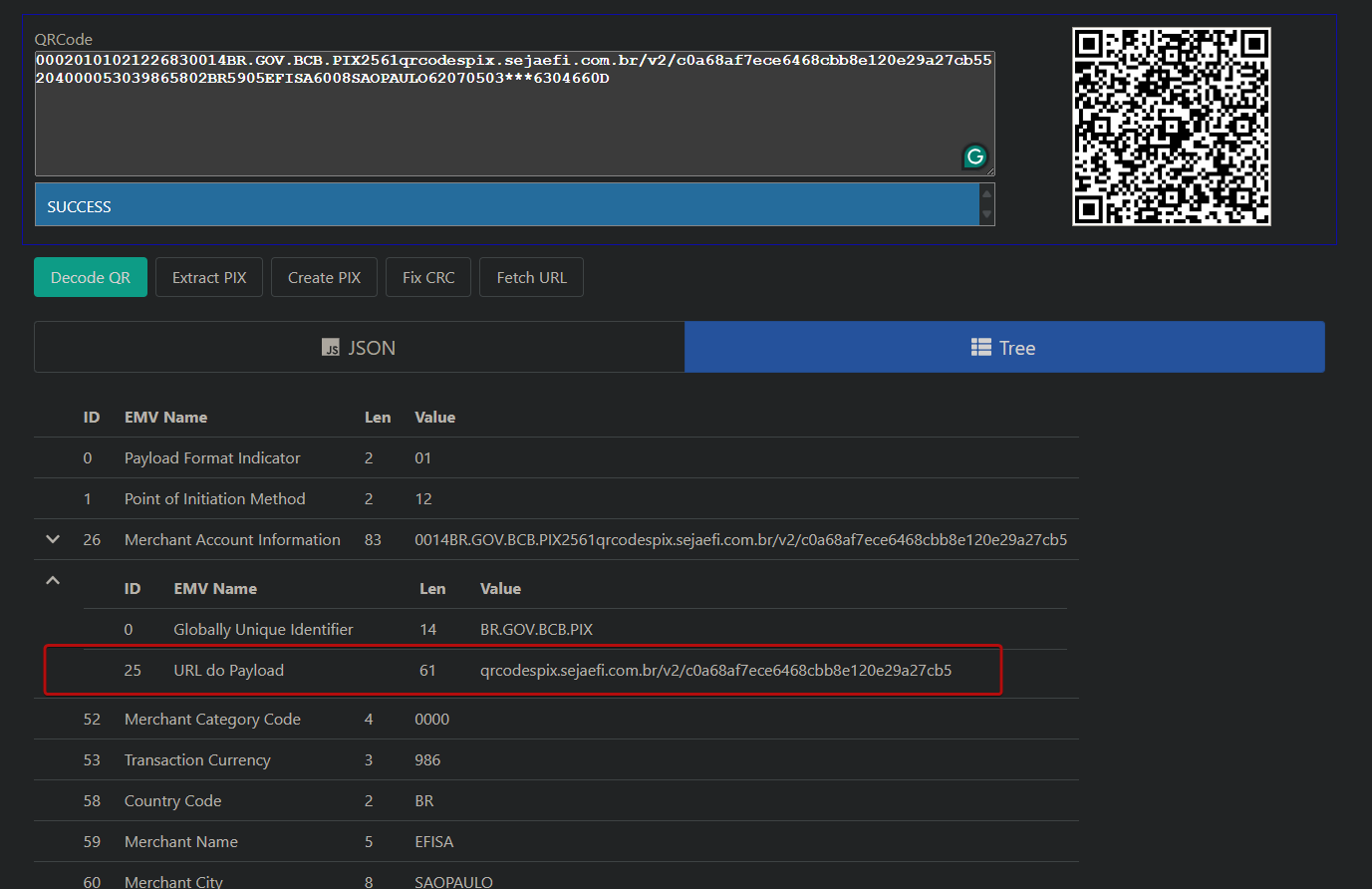Click the EMV Name header of main table
Image resolution: width=1372 pixels, height=889 pixels.
165,417
